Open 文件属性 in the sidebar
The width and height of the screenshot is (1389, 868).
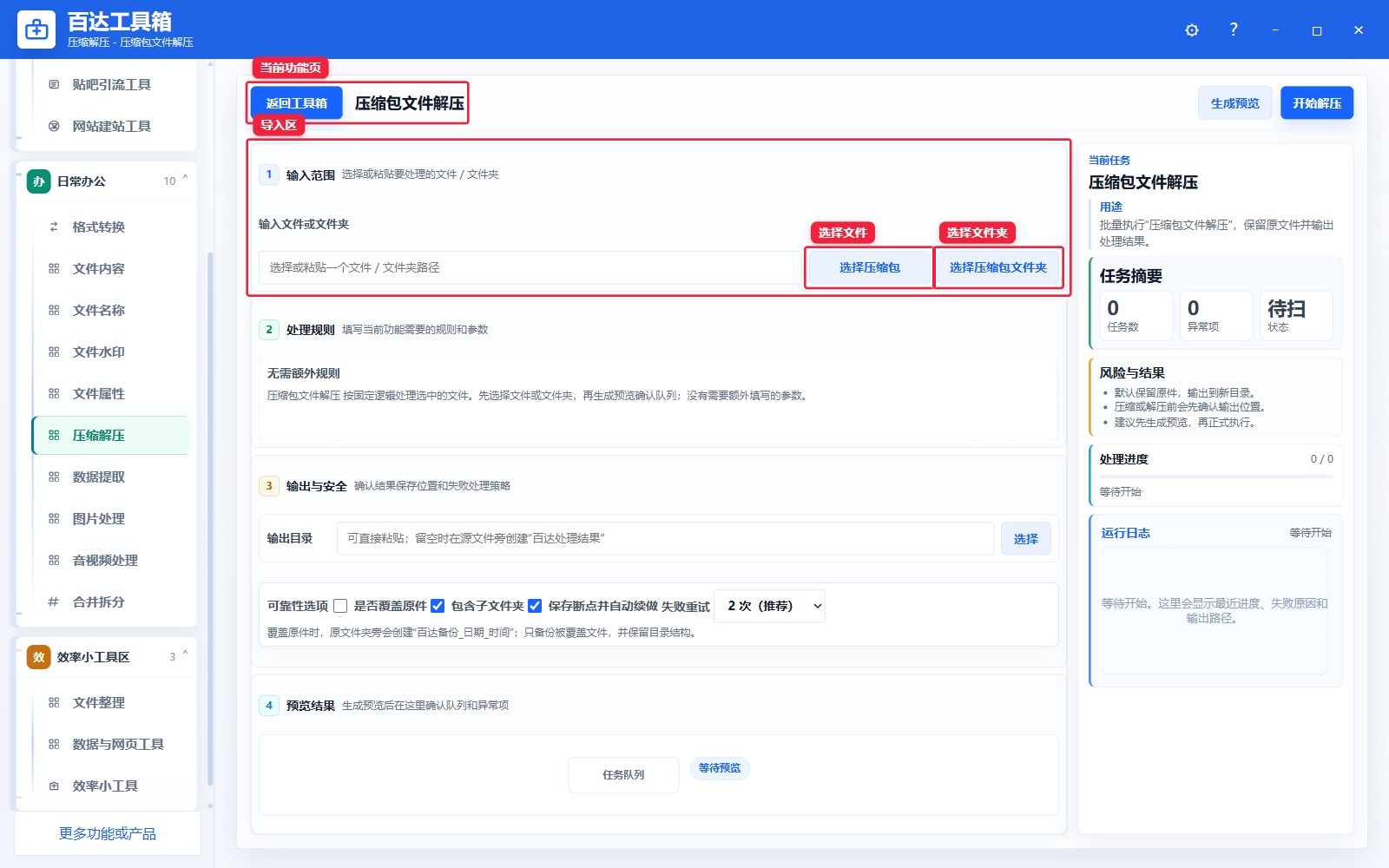[x=111, y=393]
